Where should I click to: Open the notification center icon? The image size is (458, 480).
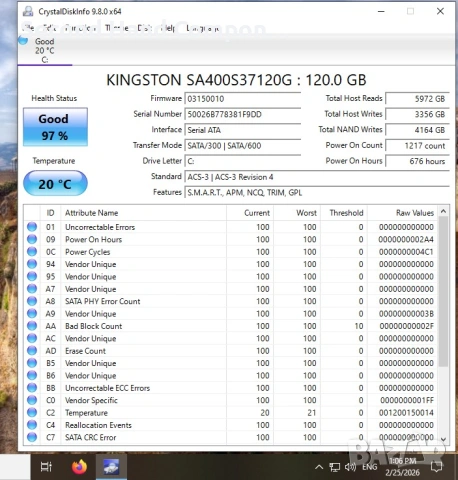[x=437, y=467]
